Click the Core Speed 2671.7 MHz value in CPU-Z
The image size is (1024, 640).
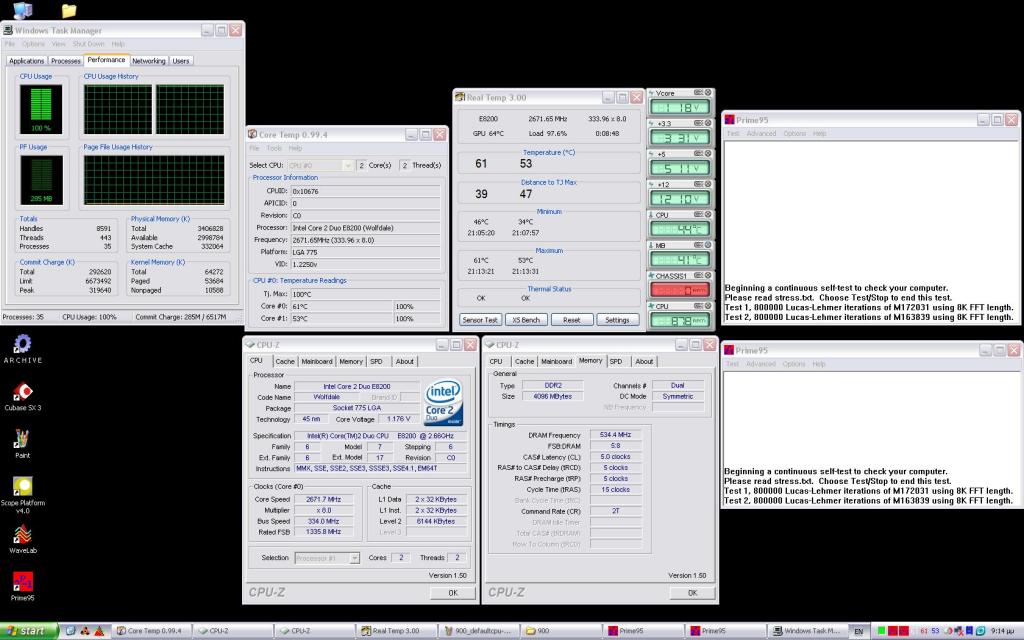tap(323, 499)
